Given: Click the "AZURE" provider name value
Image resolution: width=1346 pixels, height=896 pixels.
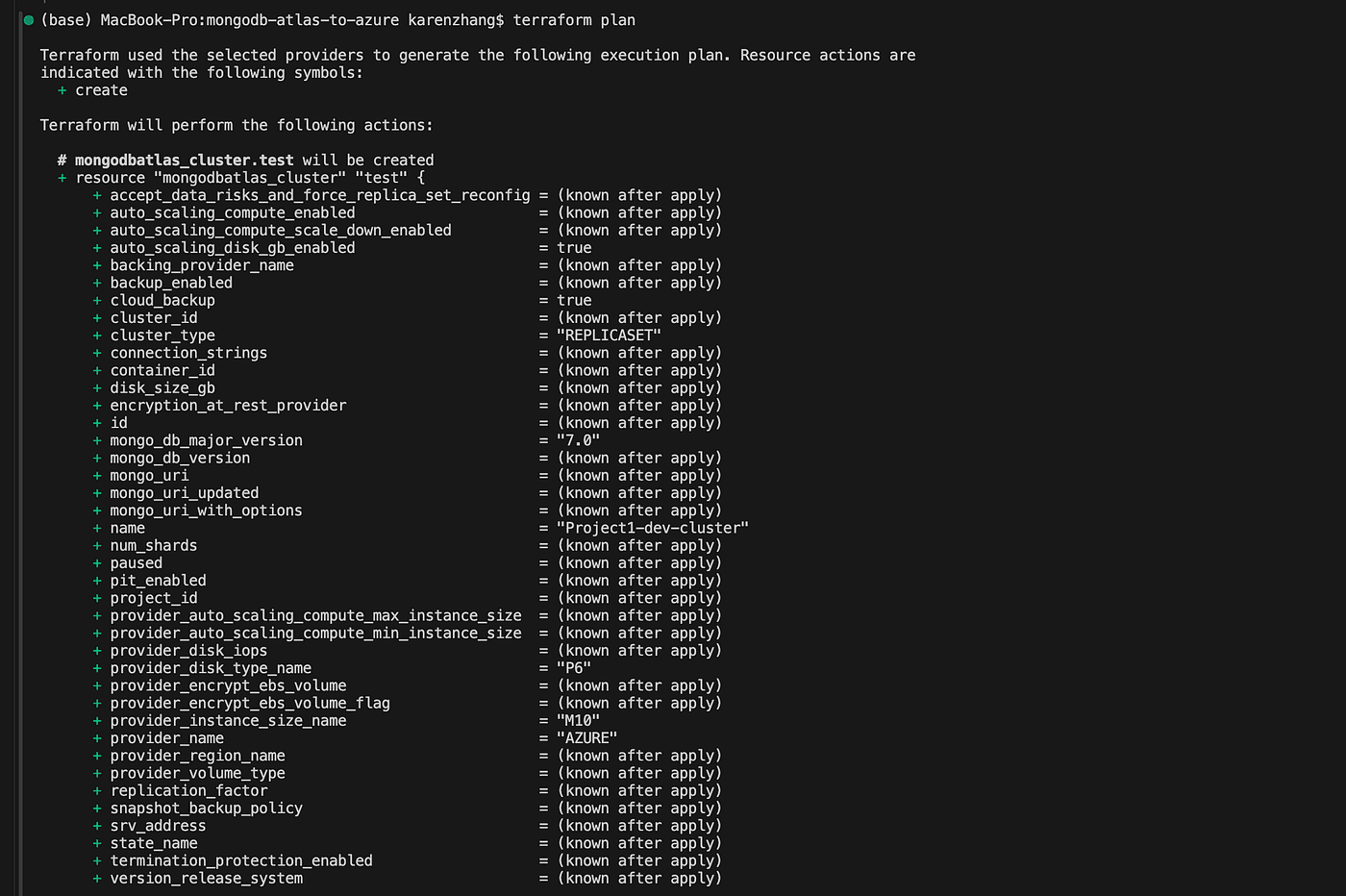Looking at the screenshot, I should point(587,738).
